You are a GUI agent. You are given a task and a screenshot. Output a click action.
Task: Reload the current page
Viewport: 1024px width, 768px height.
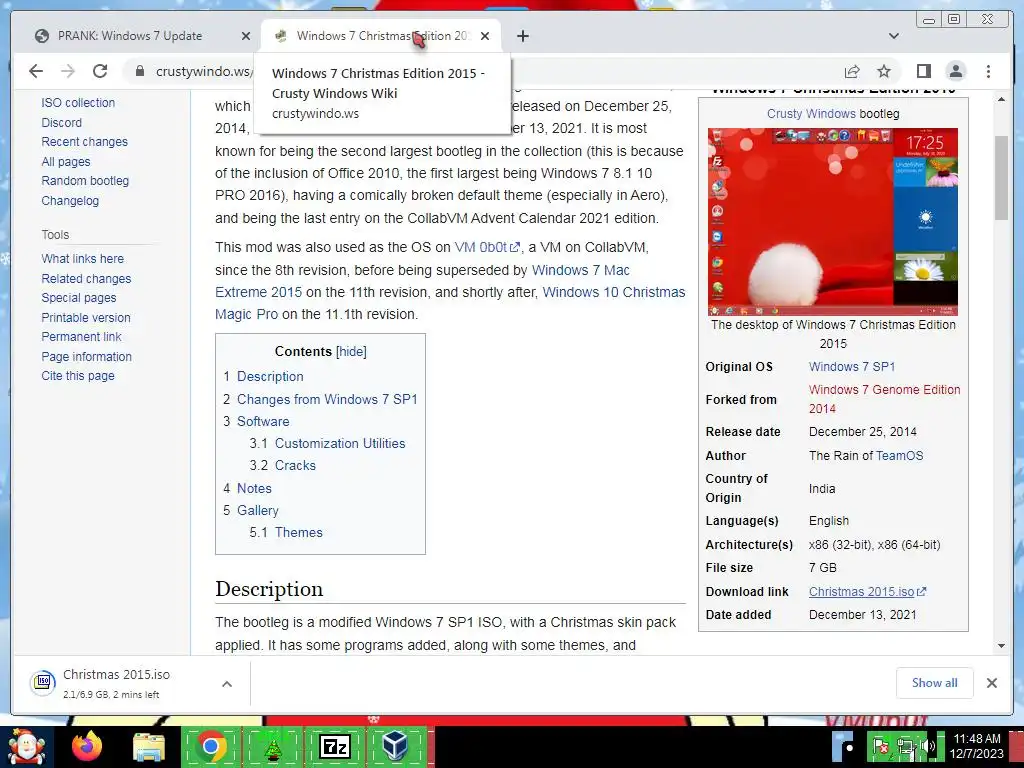point(100,71)
